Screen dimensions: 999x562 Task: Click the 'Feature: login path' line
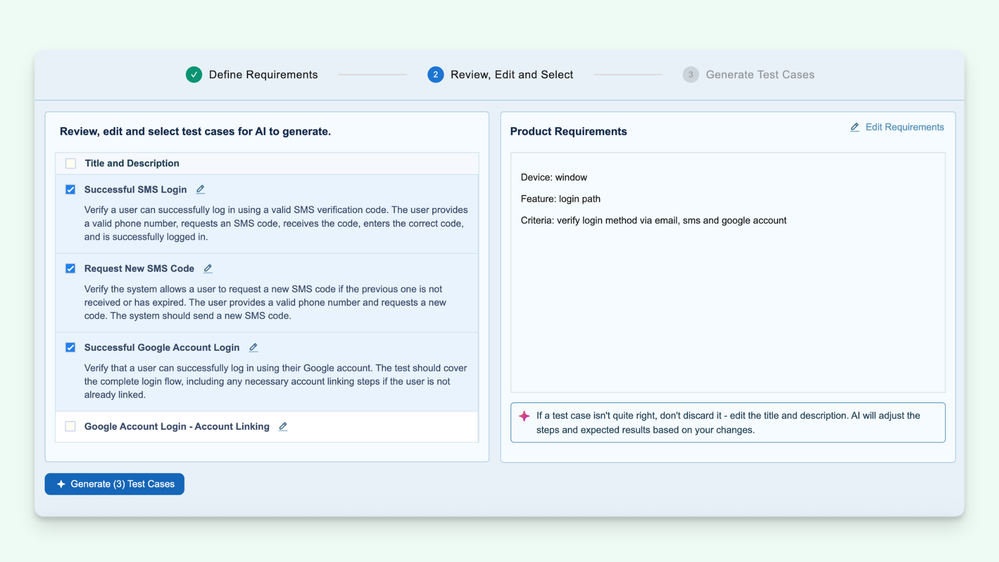click(x=560, y=199)
